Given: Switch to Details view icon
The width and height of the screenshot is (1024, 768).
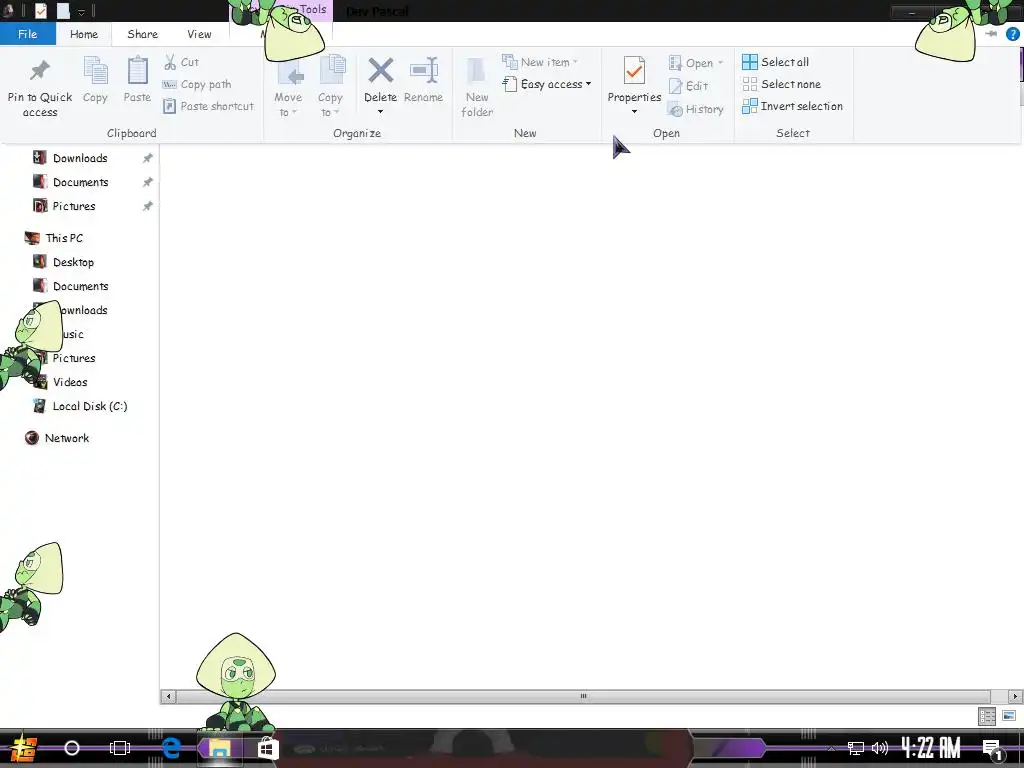Looking at the screenshot, I should 987,716.
